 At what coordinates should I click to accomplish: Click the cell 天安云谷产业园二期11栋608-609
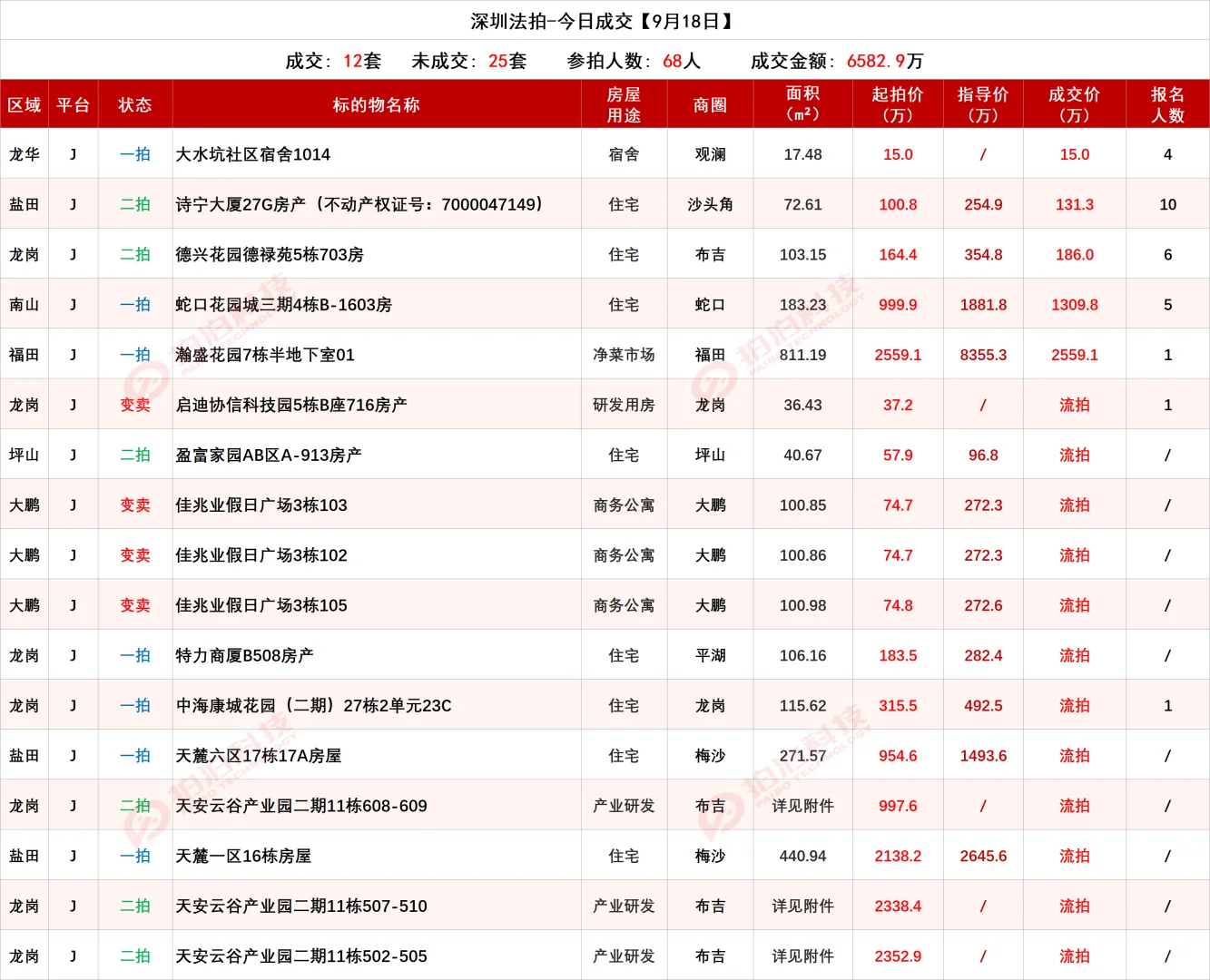pos(377,806)
